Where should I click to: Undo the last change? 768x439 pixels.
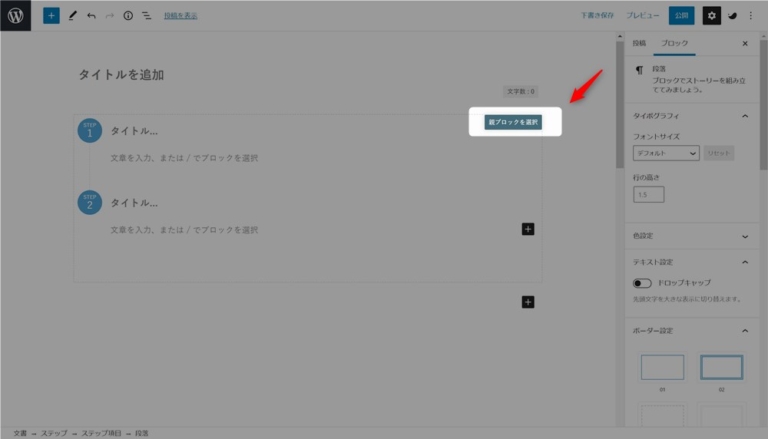pos(91,16)
